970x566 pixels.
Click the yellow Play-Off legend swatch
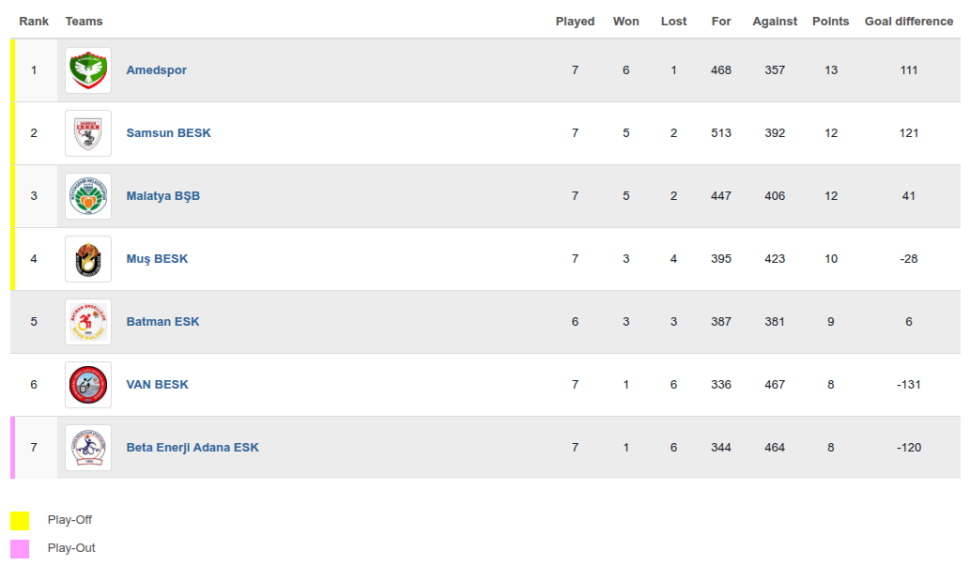[x=20, y=521]
